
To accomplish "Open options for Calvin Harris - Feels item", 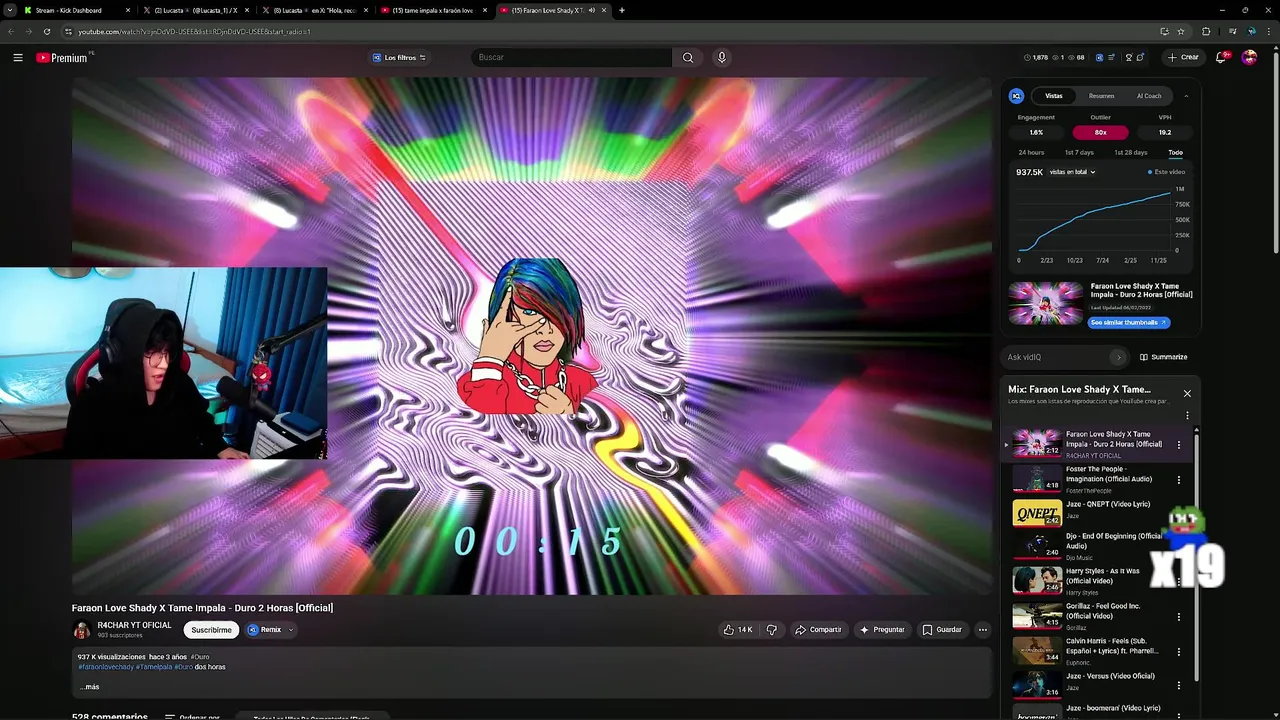I will click(x=1179, y=651).
